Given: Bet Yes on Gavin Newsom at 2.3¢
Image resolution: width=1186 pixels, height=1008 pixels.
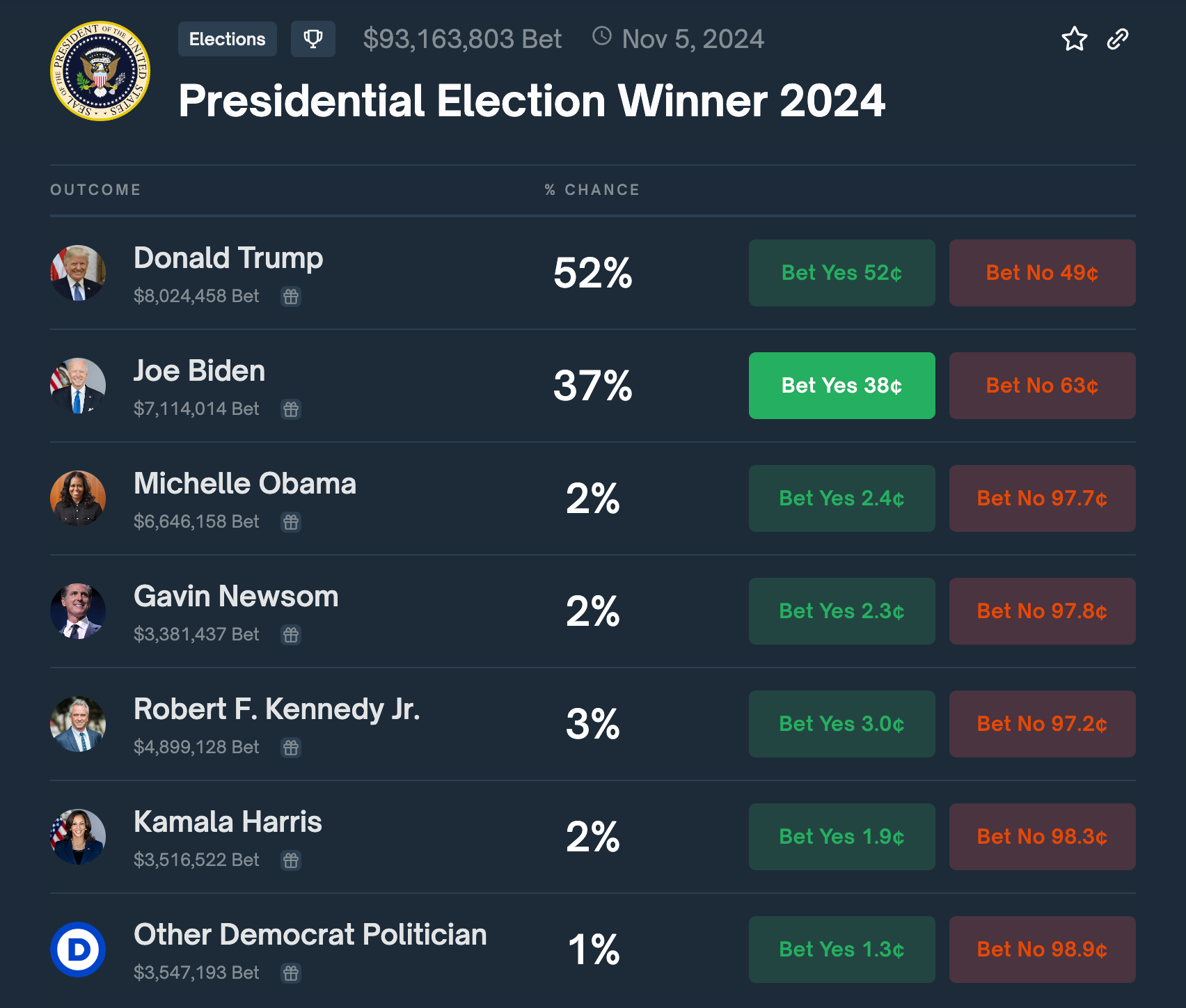Looking at the screenshot, I should pyautogui.click(x=841, y=611).
